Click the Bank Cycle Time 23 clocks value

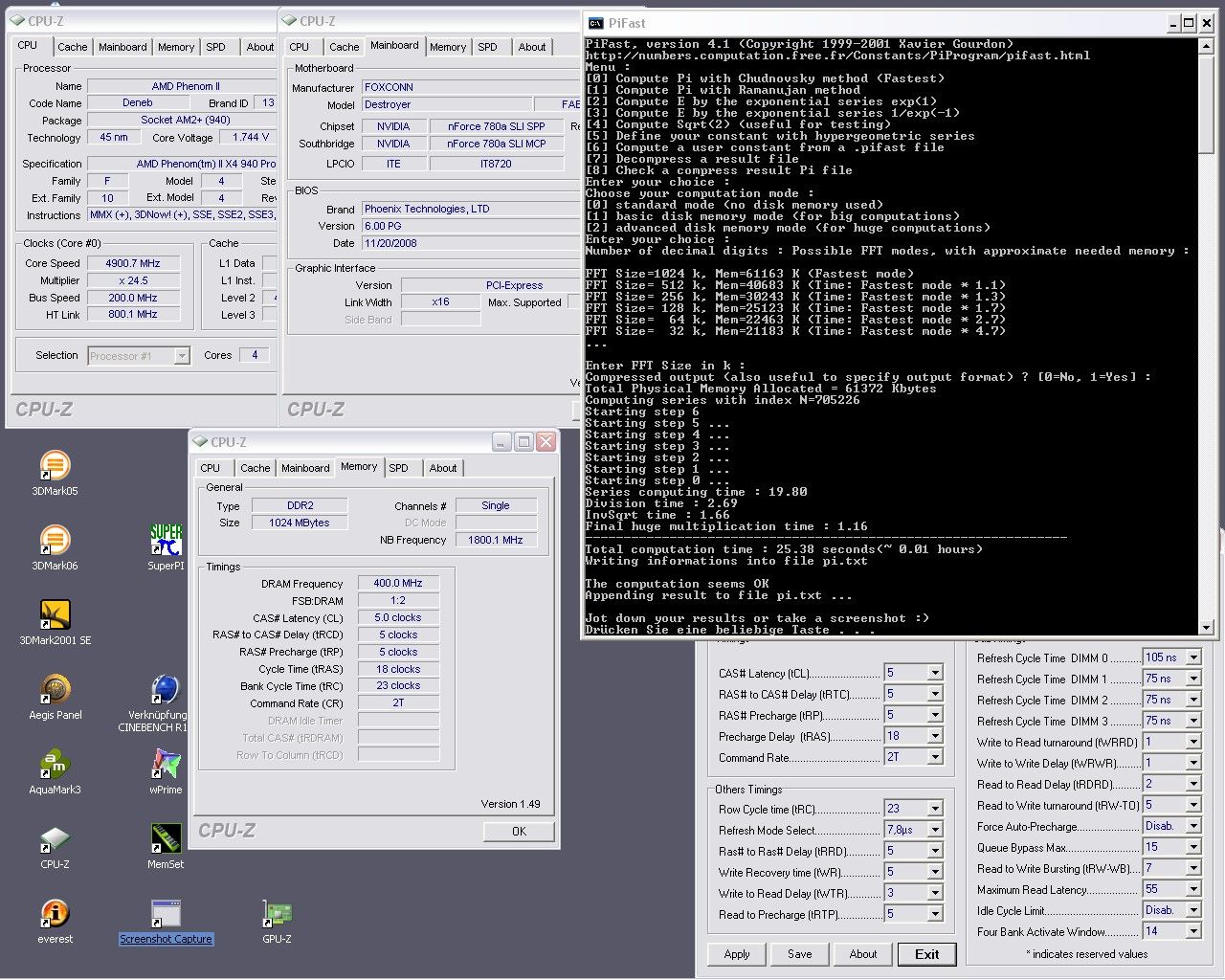[398, 685]
